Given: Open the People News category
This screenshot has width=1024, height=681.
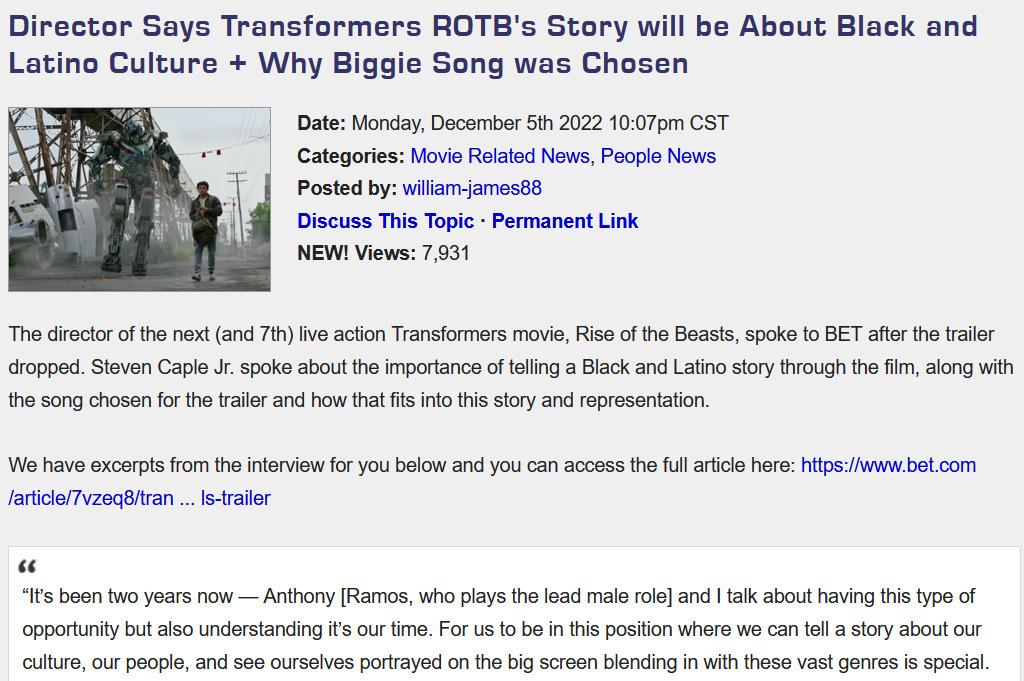Looking at the screenshot, I should click(x=658, y=156).
